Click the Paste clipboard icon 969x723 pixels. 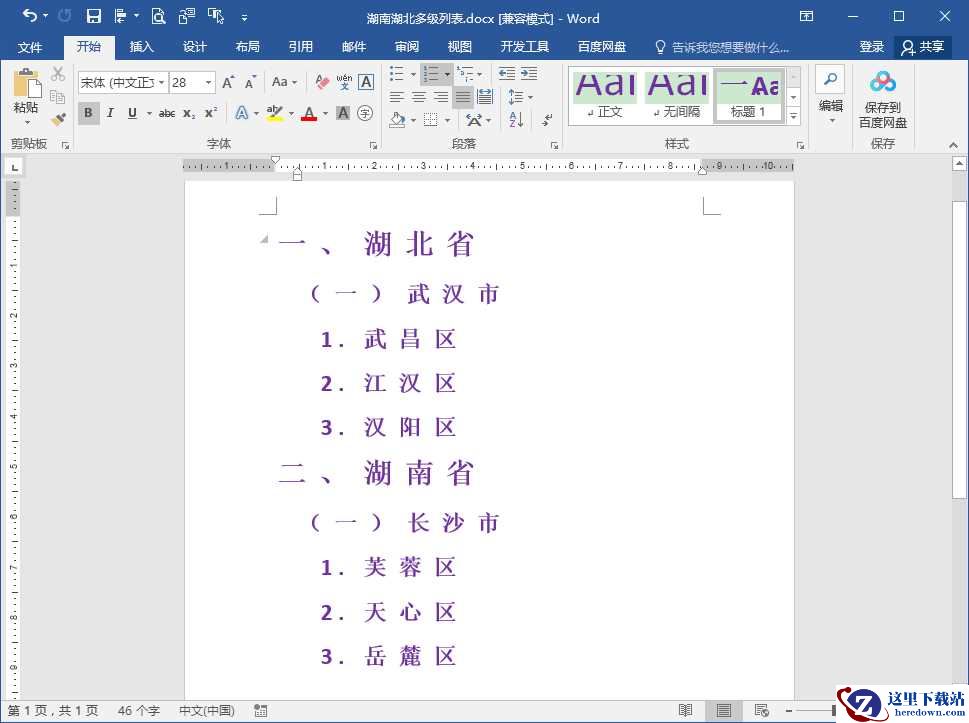point(27,83)
